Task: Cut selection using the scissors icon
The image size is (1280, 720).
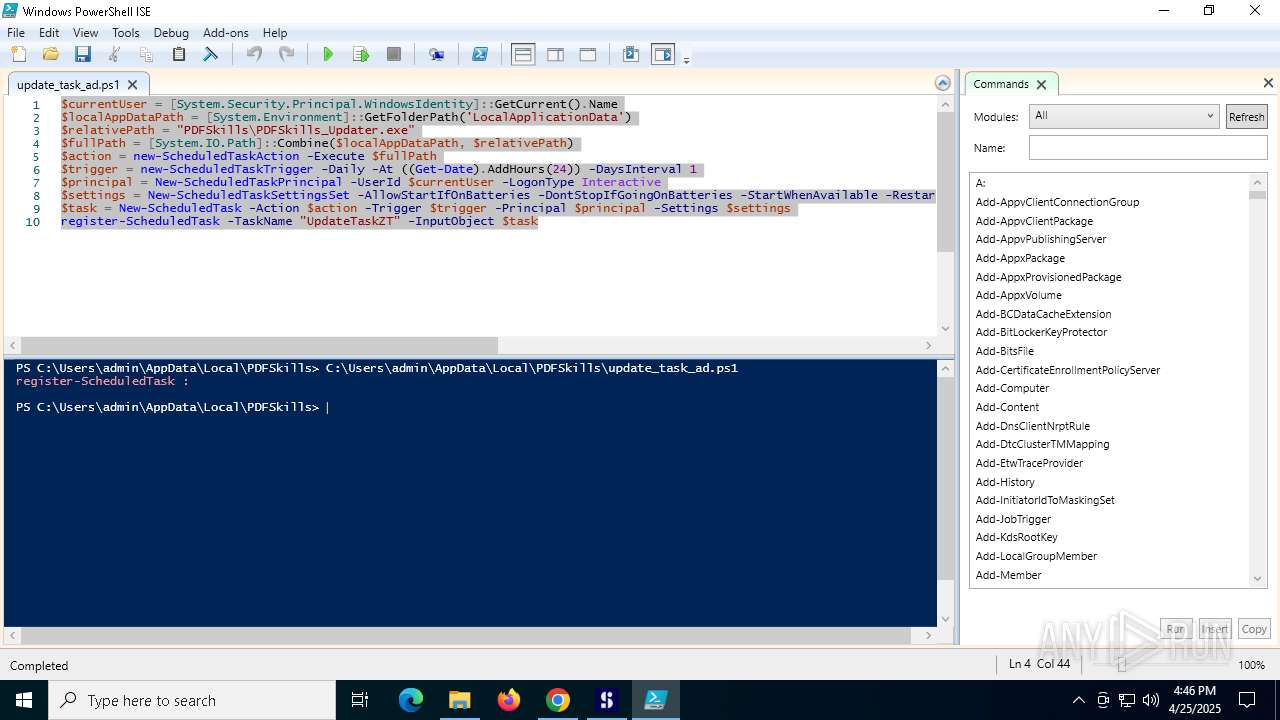Action: click(x=114, y=54)
